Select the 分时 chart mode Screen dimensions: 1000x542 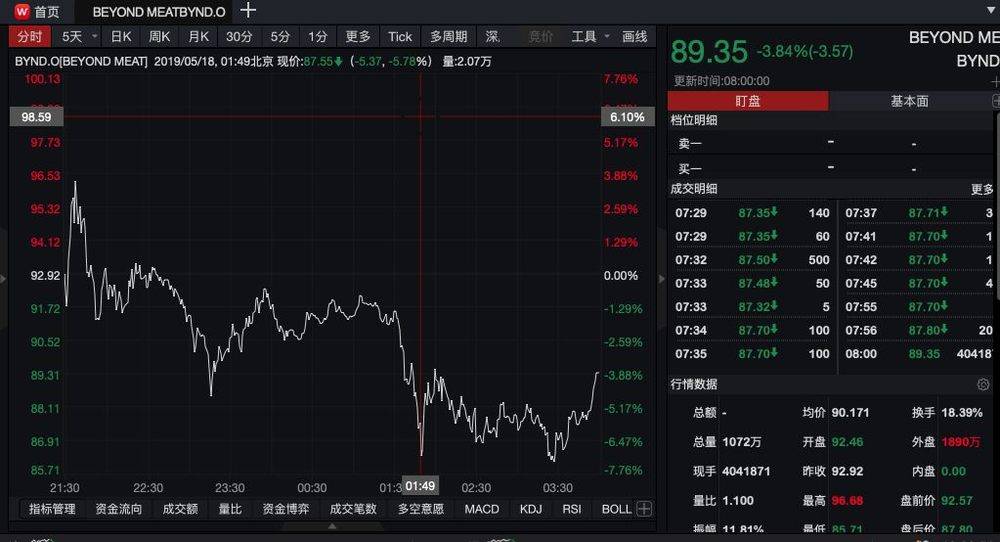(30, 36)
